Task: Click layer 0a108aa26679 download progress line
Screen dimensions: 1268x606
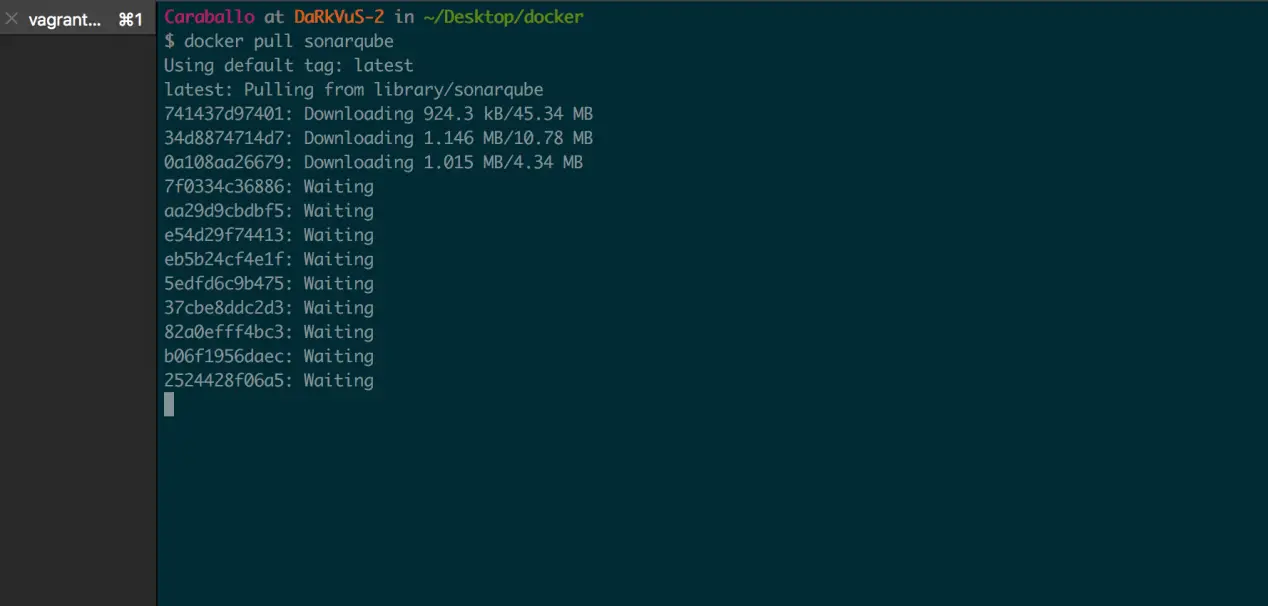Action: pos(373,162)
